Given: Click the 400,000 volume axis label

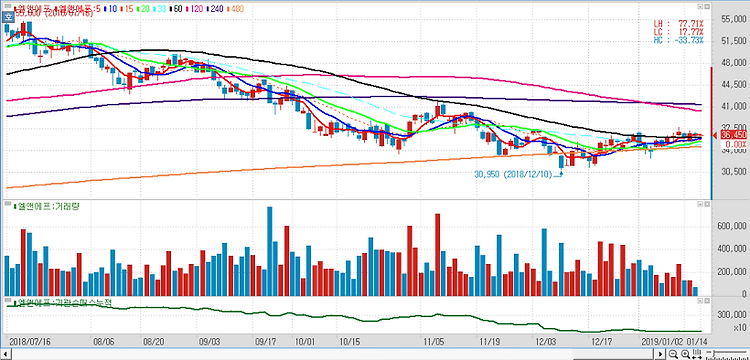Looking at the screenshot, I should pyautogui.click(x=732, y=249).
